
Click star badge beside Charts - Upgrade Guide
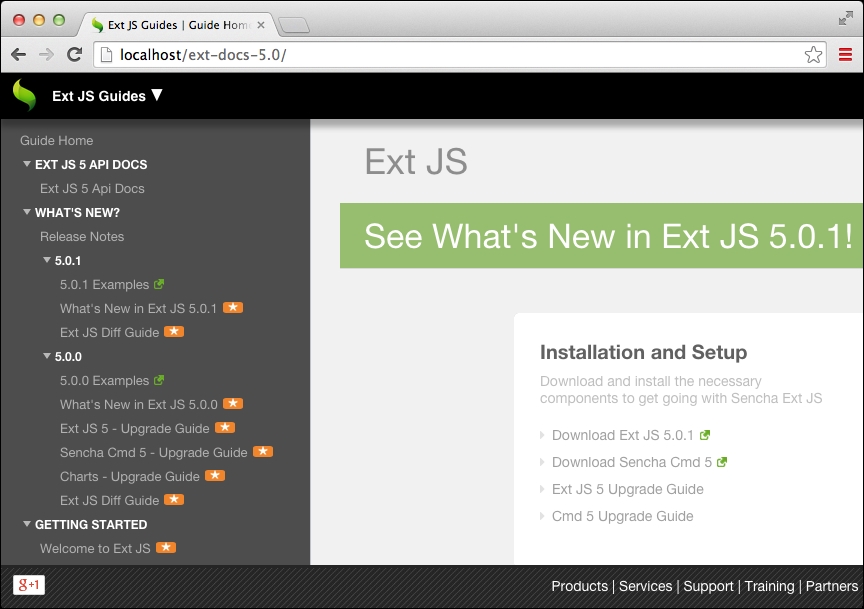click(215, 475)
